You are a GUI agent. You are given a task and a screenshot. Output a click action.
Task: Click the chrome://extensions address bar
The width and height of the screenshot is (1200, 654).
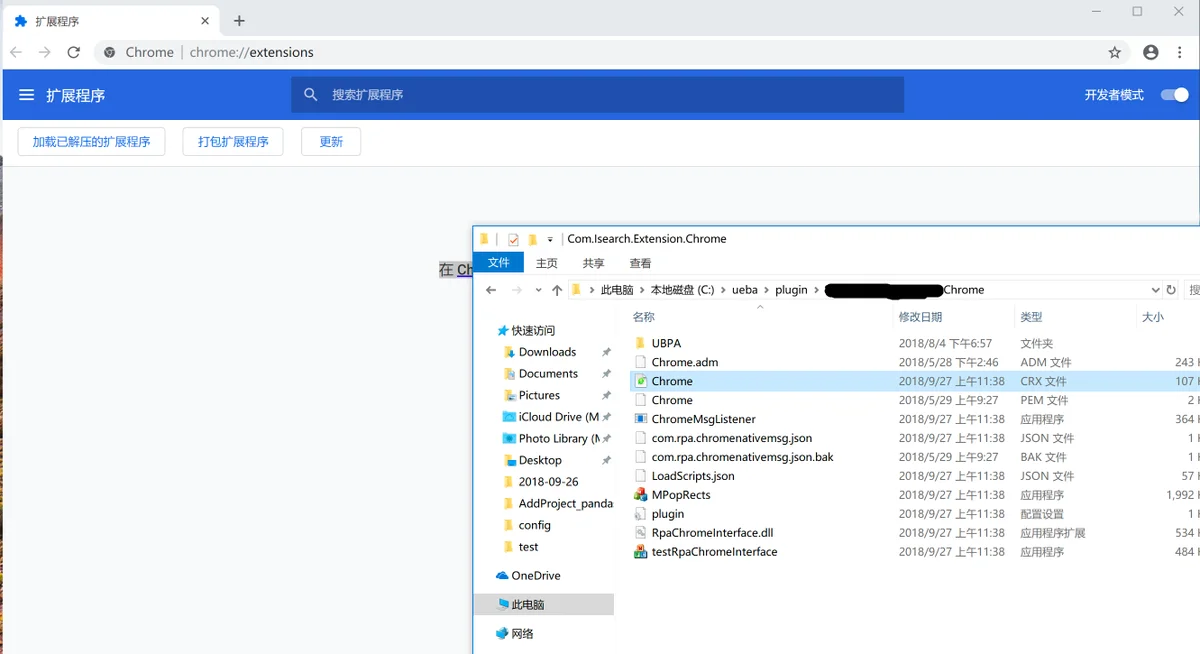tap(612, 52)
